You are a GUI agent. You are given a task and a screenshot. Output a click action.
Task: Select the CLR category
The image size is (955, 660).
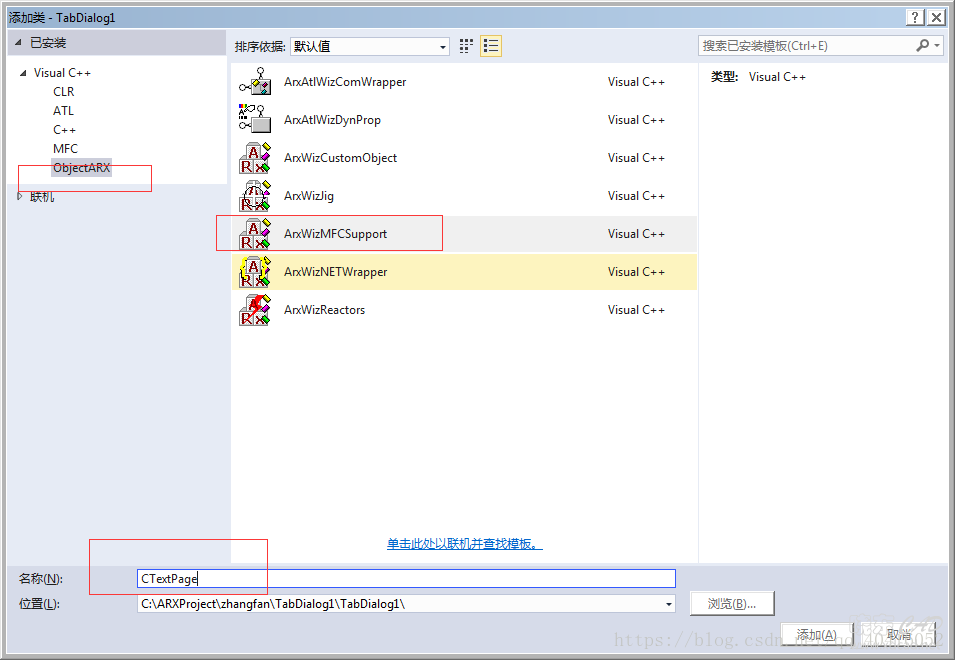click(64, 92)
